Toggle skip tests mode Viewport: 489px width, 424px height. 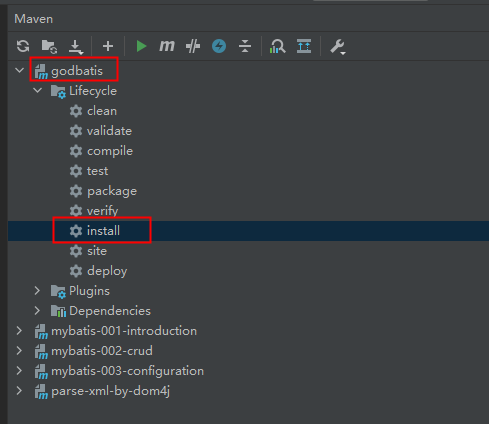click(219, 46)
